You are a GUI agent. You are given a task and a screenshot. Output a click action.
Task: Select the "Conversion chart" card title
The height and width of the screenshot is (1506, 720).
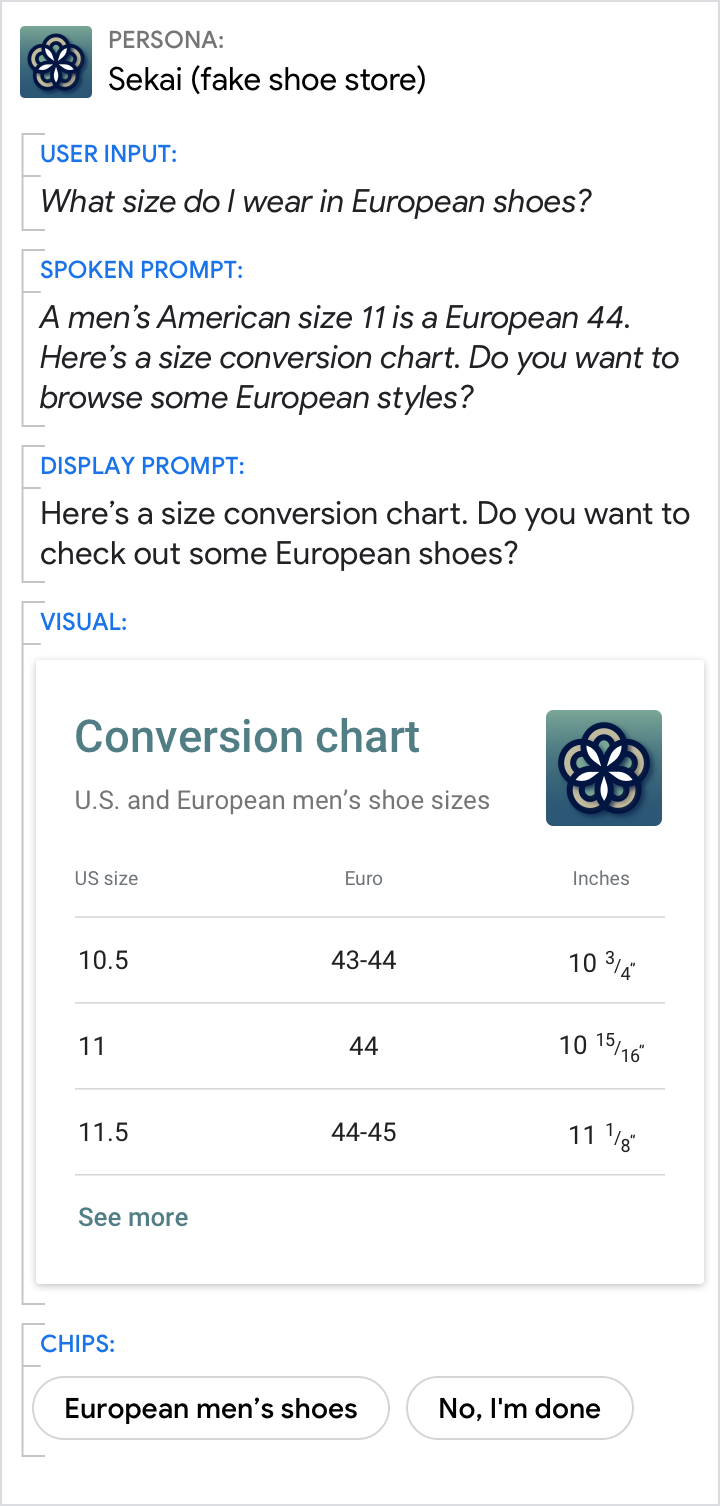click(x=247, y=737)
